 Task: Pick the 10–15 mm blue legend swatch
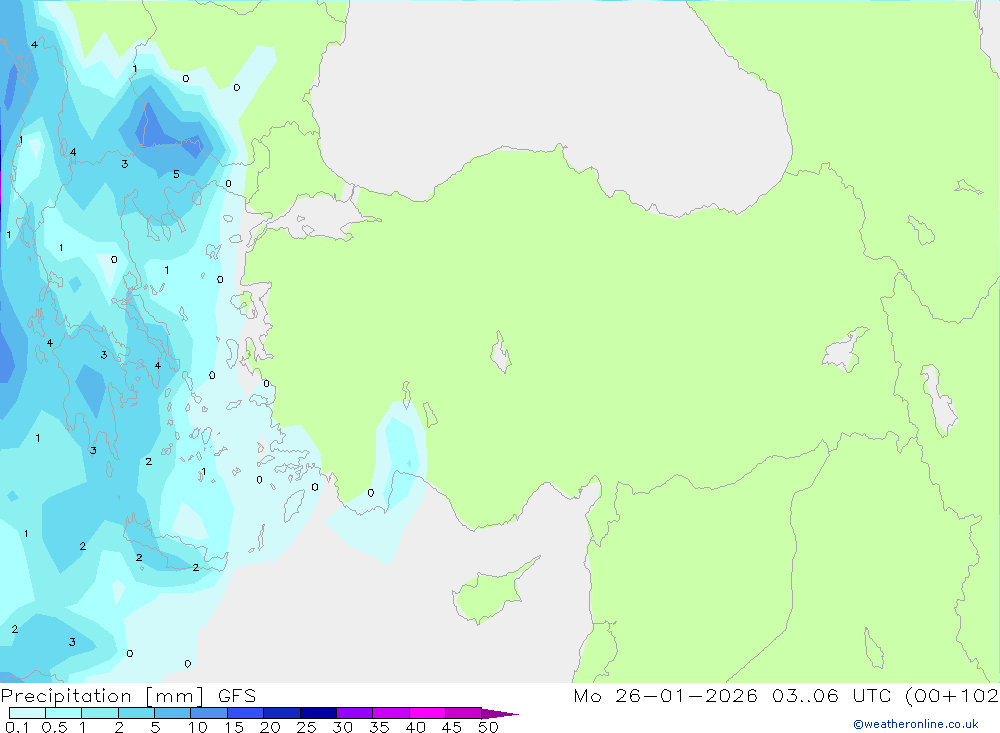pyautogui.click(x=209, y=713)
